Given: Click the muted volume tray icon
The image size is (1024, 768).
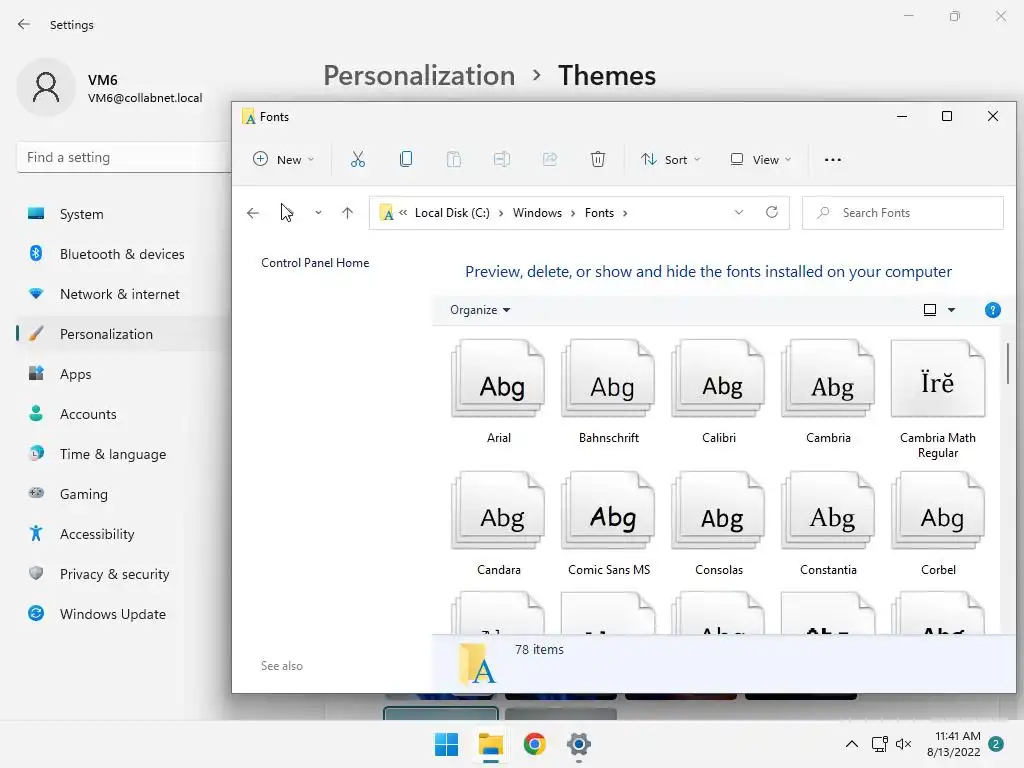Looking at the screenshot, I should coord(903,744).
